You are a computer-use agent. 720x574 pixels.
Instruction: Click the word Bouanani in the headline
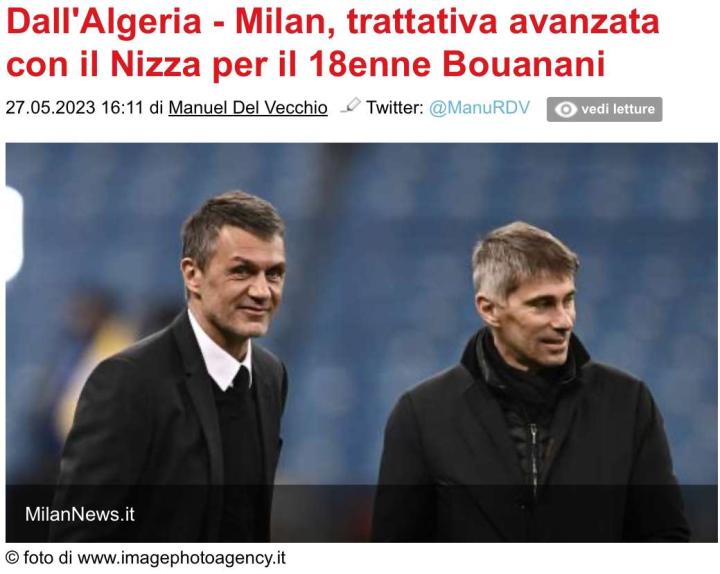(x=523, y=63)
